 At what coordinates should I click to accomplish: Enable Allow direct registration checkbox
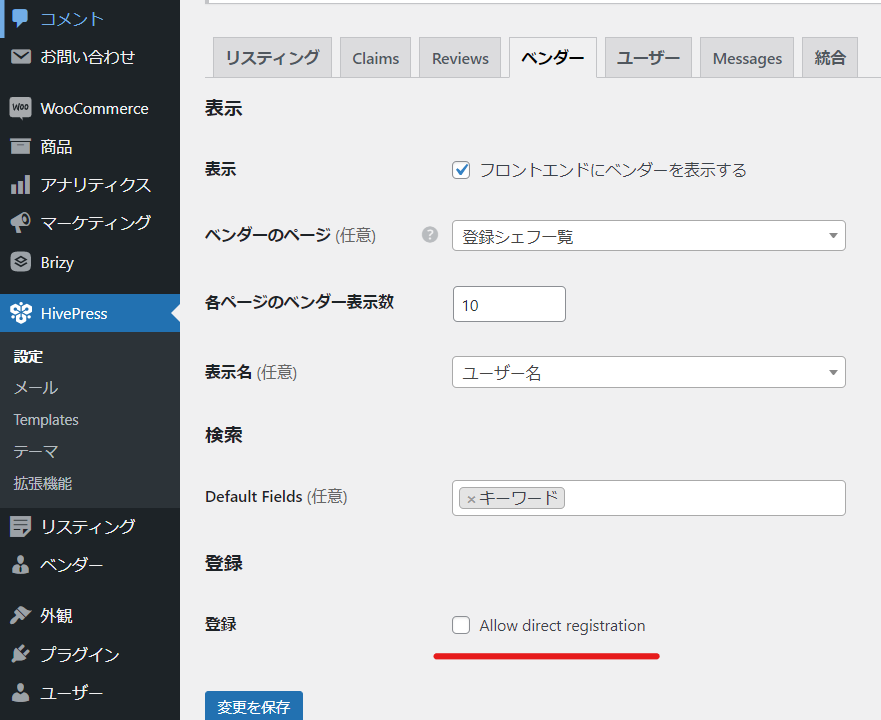(x=461, y=625)
